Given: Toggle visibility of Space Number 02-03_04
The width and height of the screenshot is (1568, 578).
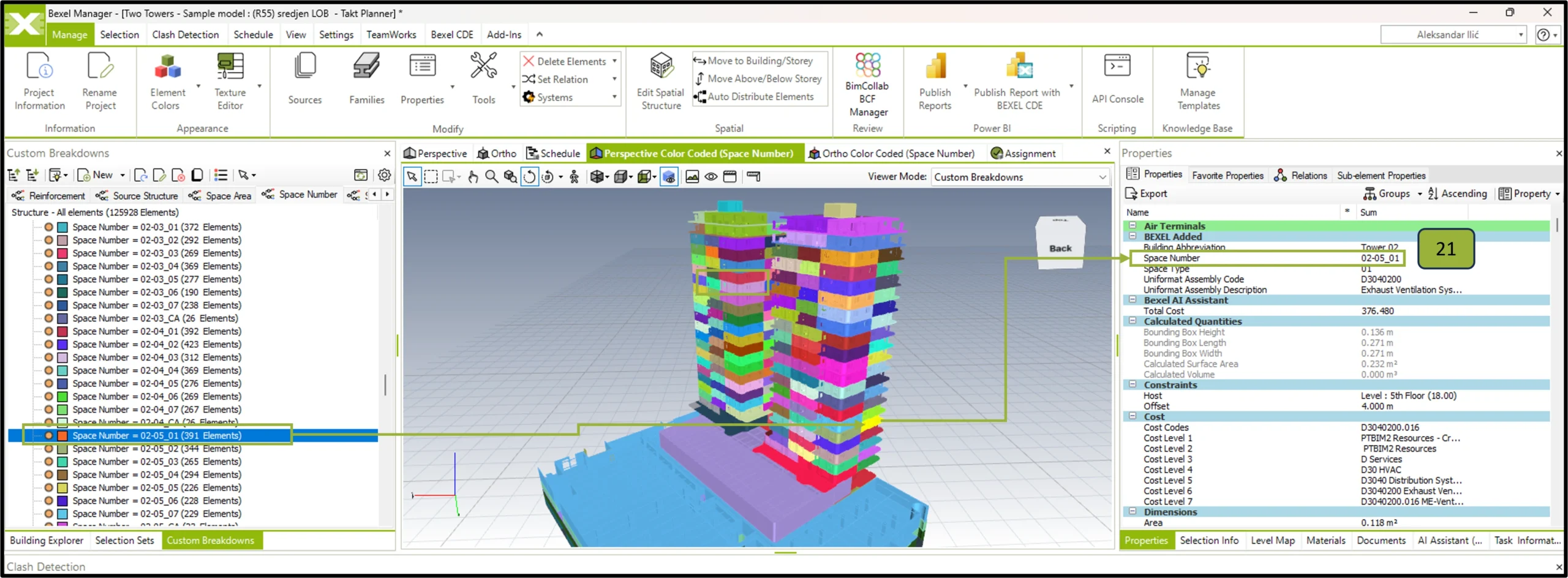Looking at the screenshot, I should [x=48, y=266].
